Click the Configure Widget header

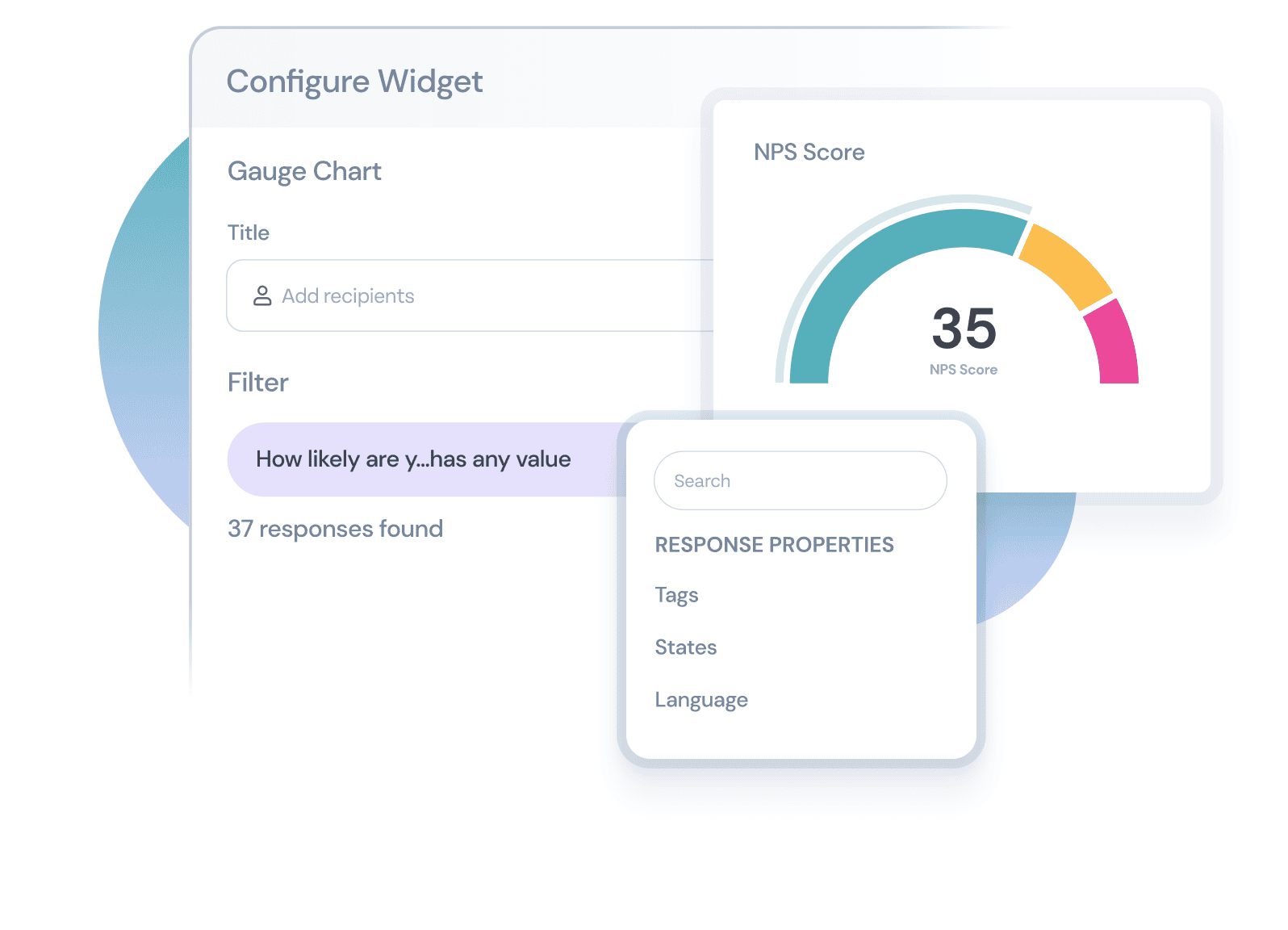(354, 82)
